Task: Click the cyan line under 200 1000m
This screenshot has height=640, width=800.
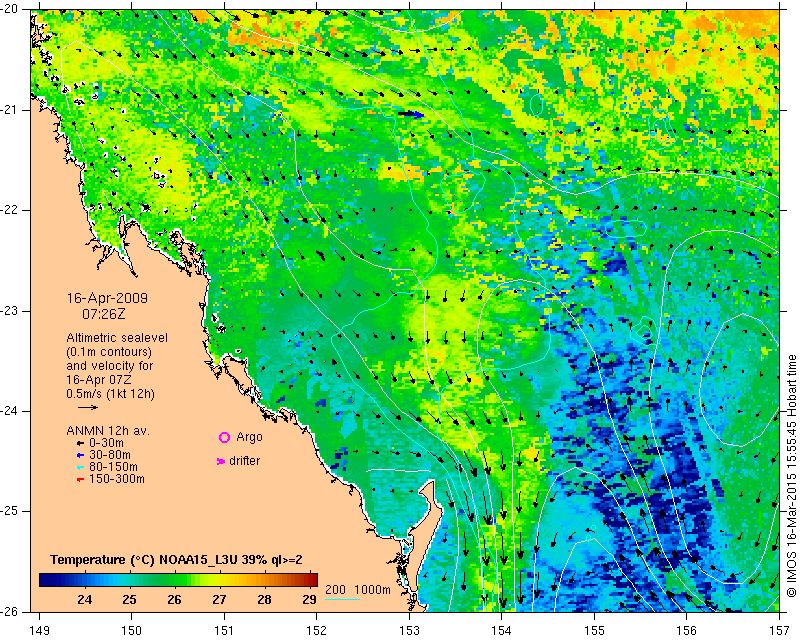Action: [x=342, y=599]
